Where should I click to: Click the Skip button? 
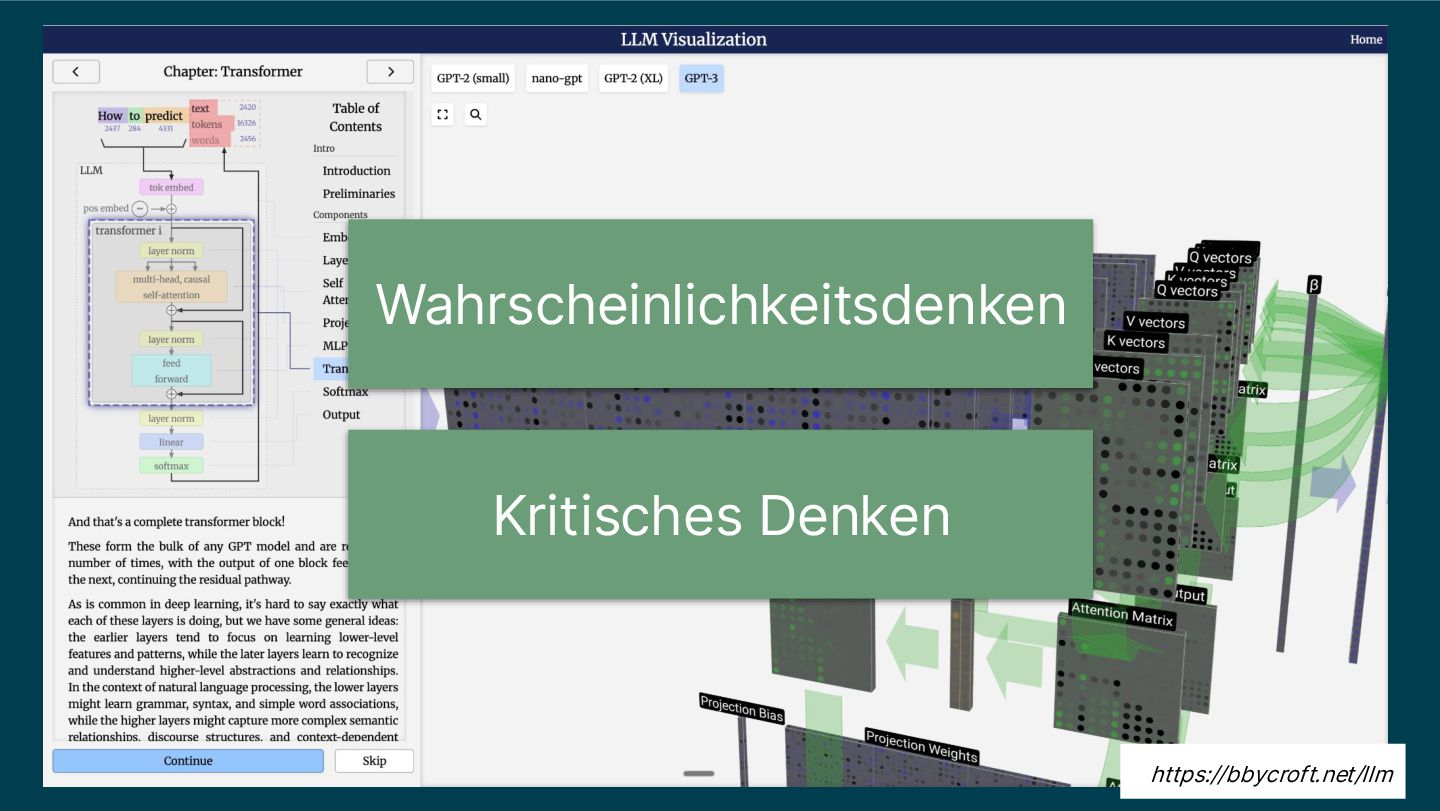374,761
